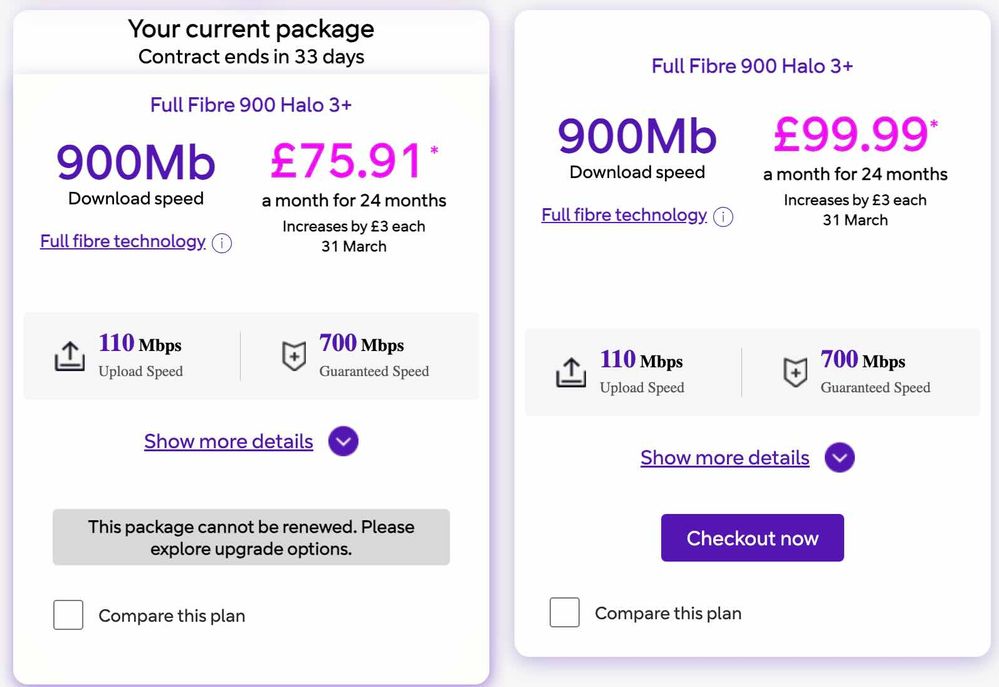The width and height of the screenshot is (999, 687).
Task: Click the shield icon beside 700 Mbps guaranteed speed
Action: pyautogui.click(x=294, y=357)
